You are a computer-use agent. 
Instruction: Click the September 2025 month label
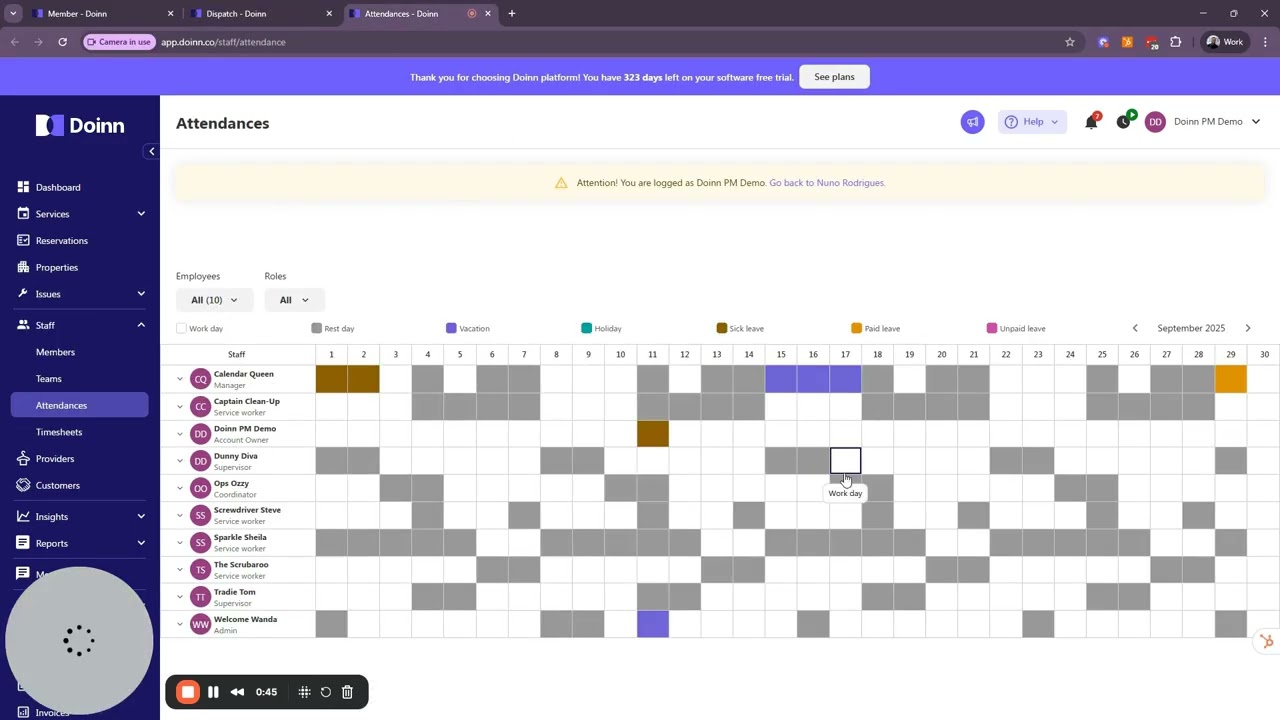coord(1191,328)
